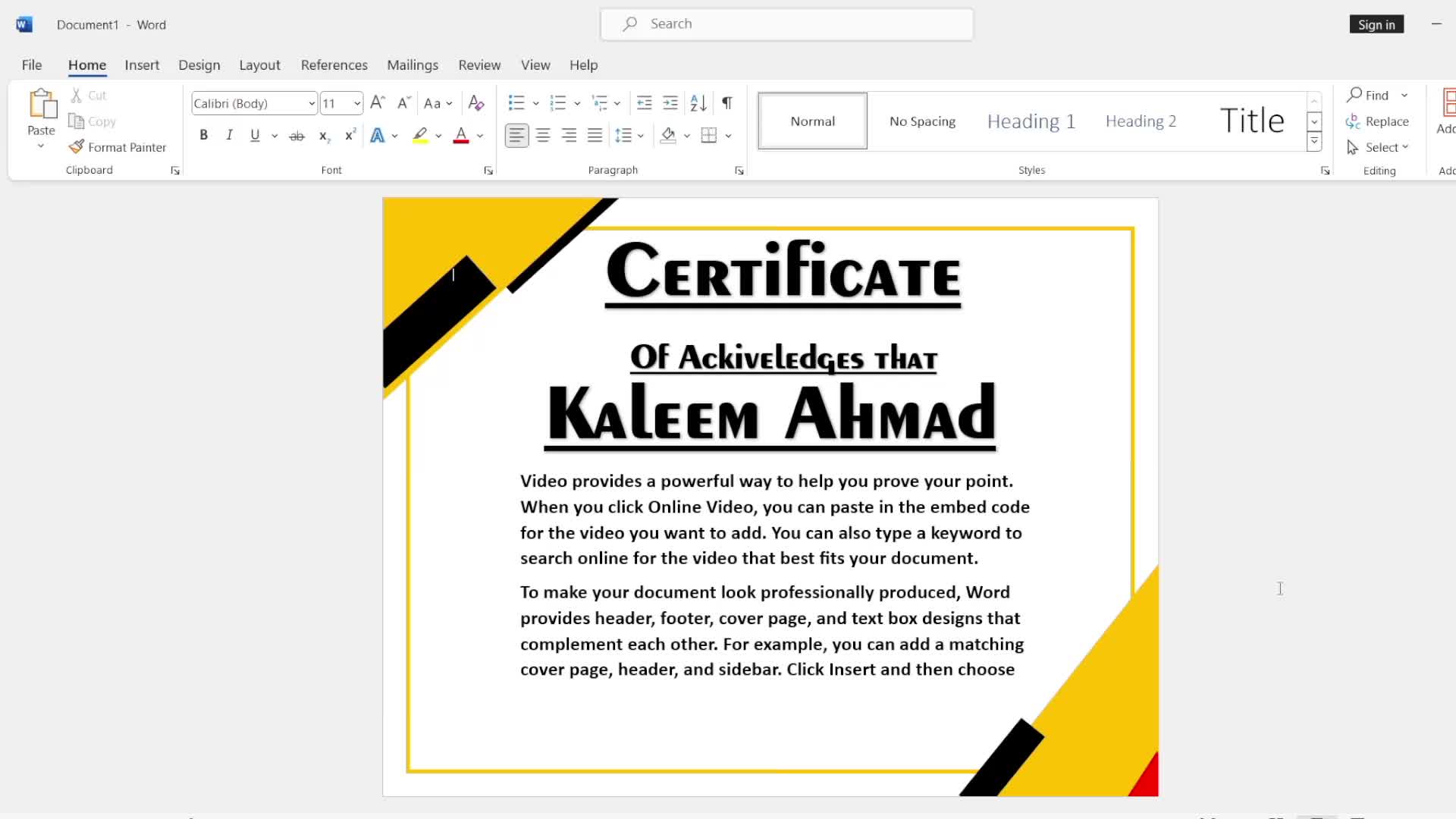Click the Decrease Font Size icon

[x=404, y=103]
